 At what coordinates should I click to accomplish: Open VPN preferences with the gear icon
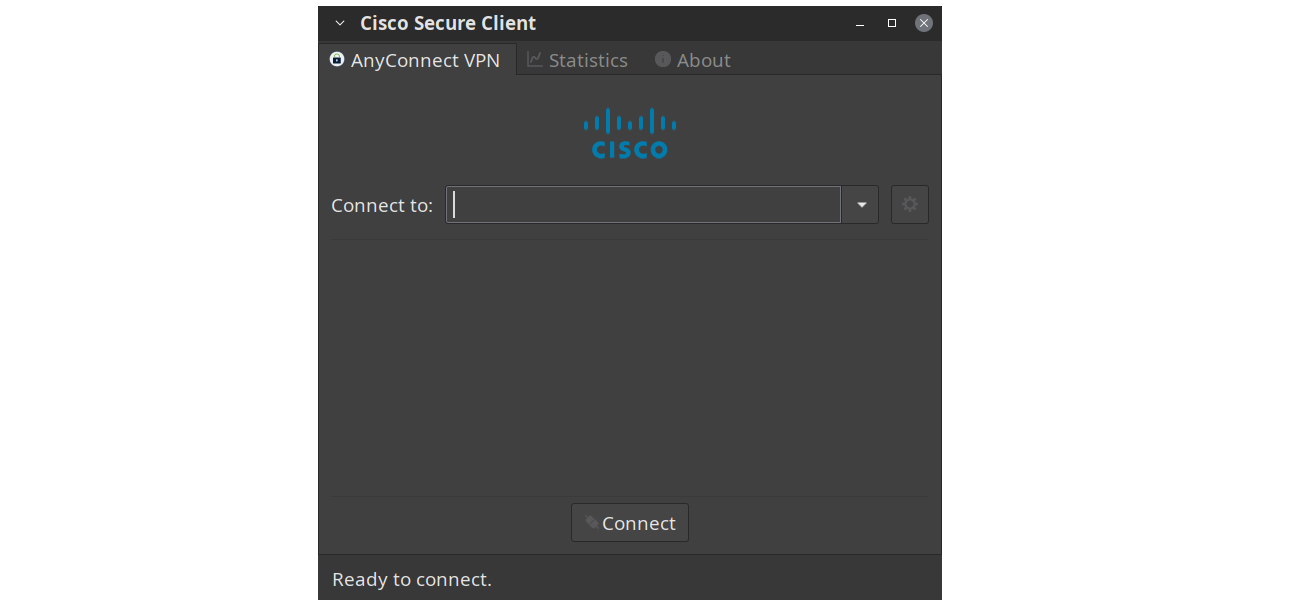[910, 204]
